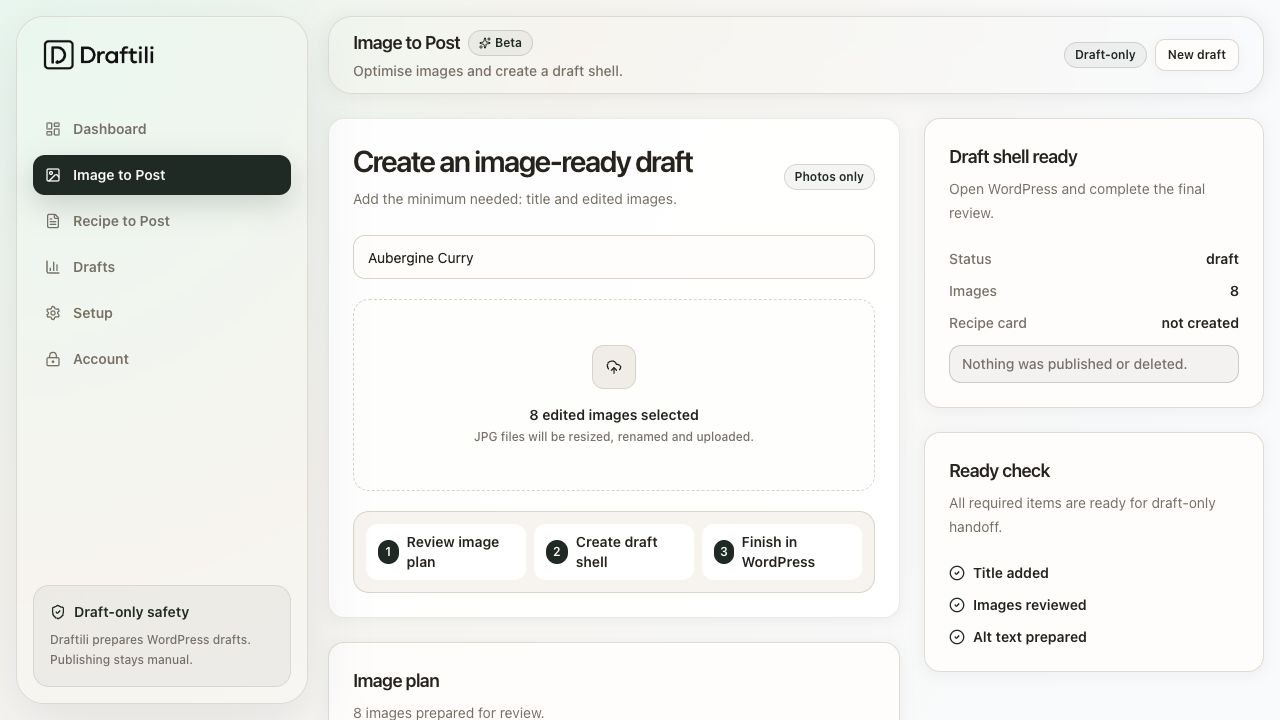
Task: Click the Draft shell ready heading
Action: pyautogui.click(x=1013, y=157)
